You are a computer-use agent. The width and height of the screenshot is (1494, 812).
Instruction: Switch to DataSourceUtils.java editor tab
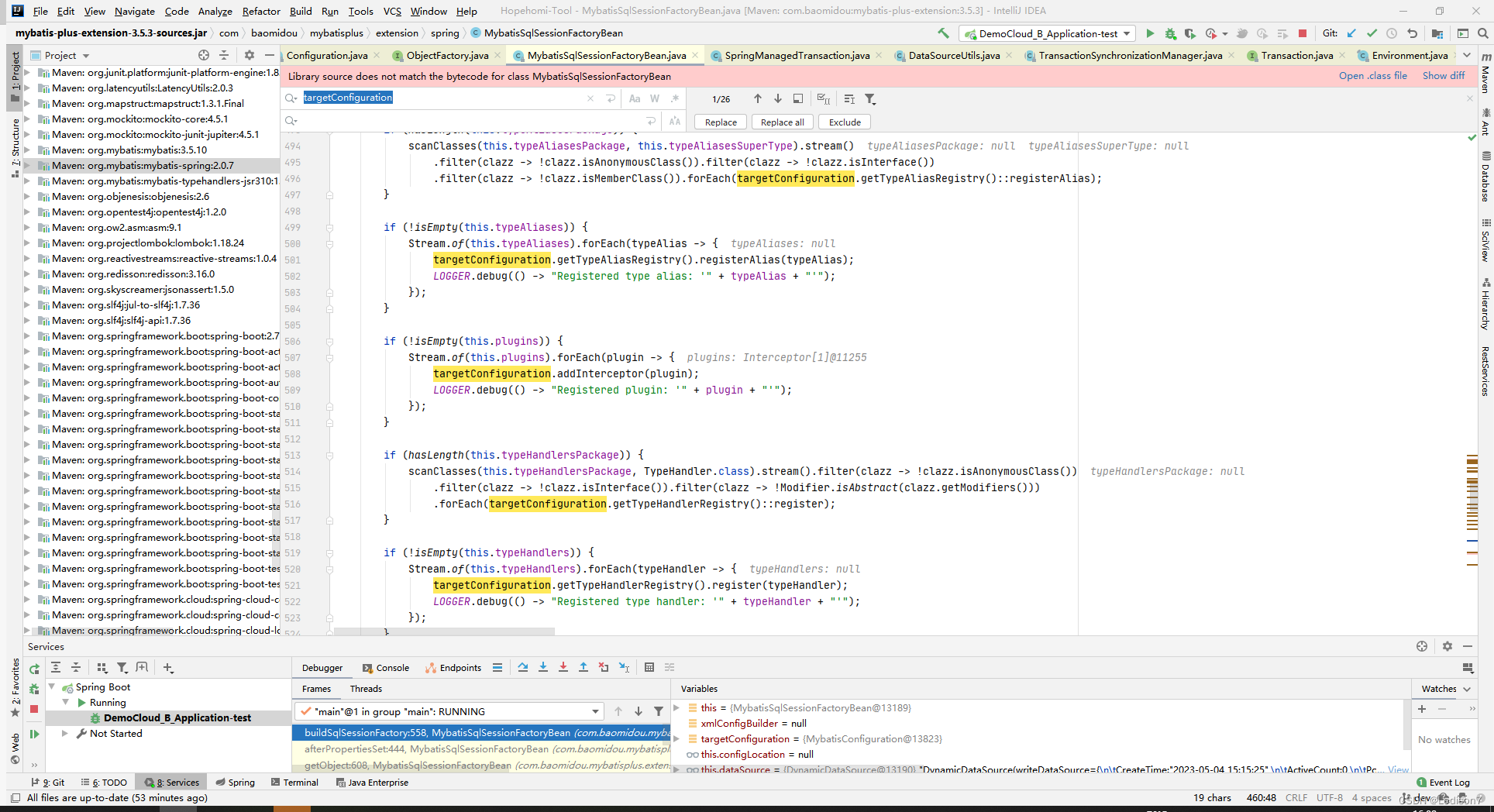point(954,55)
